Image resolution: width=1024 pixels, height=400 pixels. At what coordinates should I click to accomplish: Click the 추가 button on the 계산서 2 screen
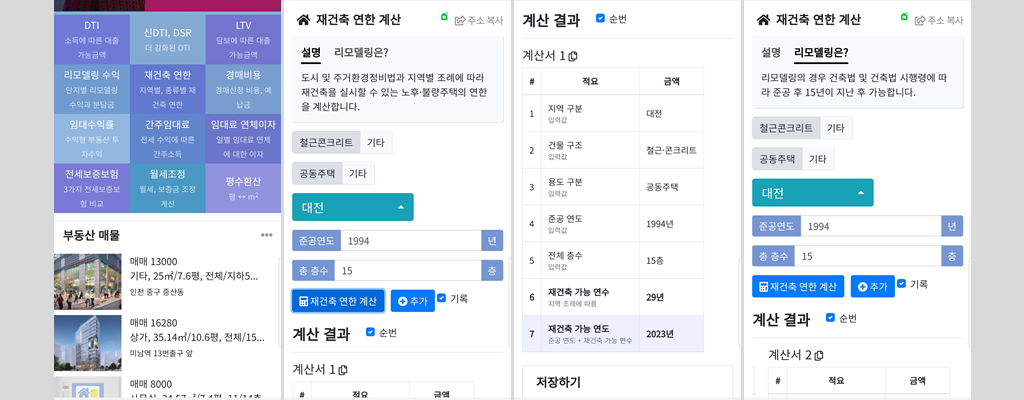tap(872, 286)
